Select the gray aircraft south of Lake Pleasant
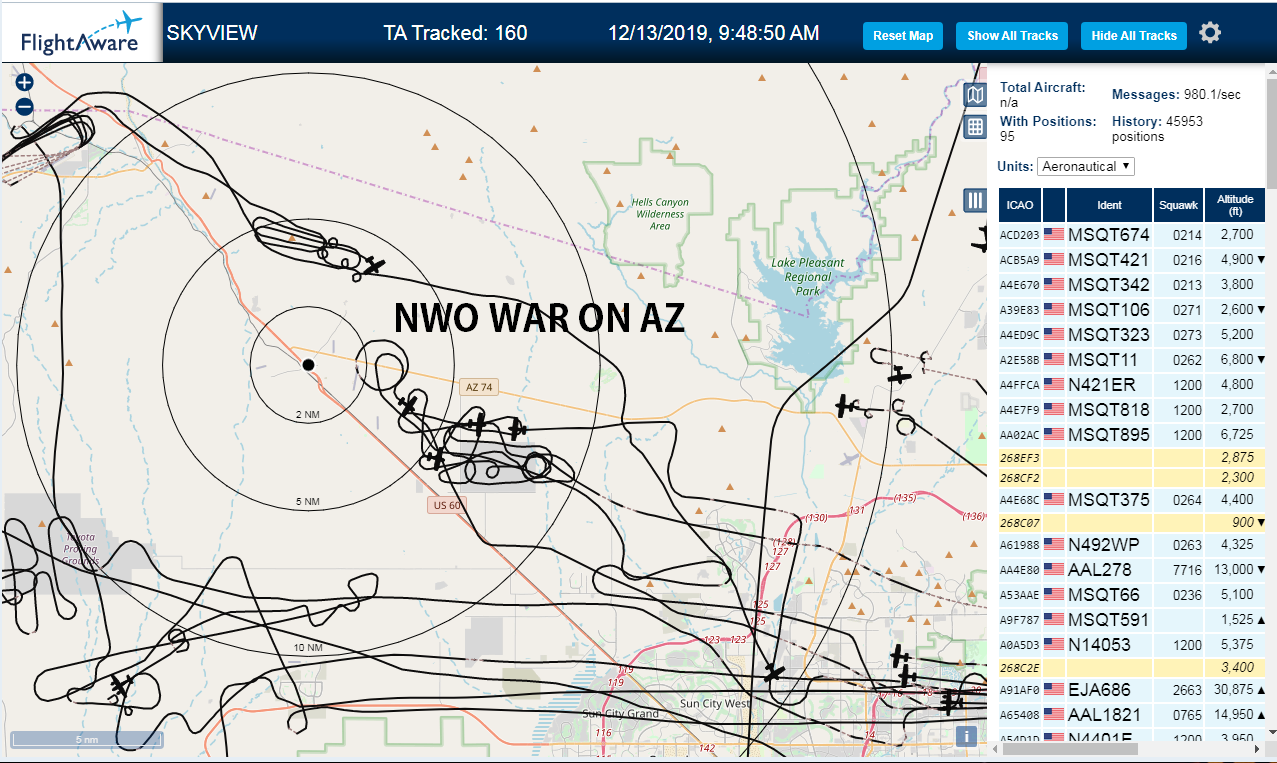 click(x=850, y=459)
